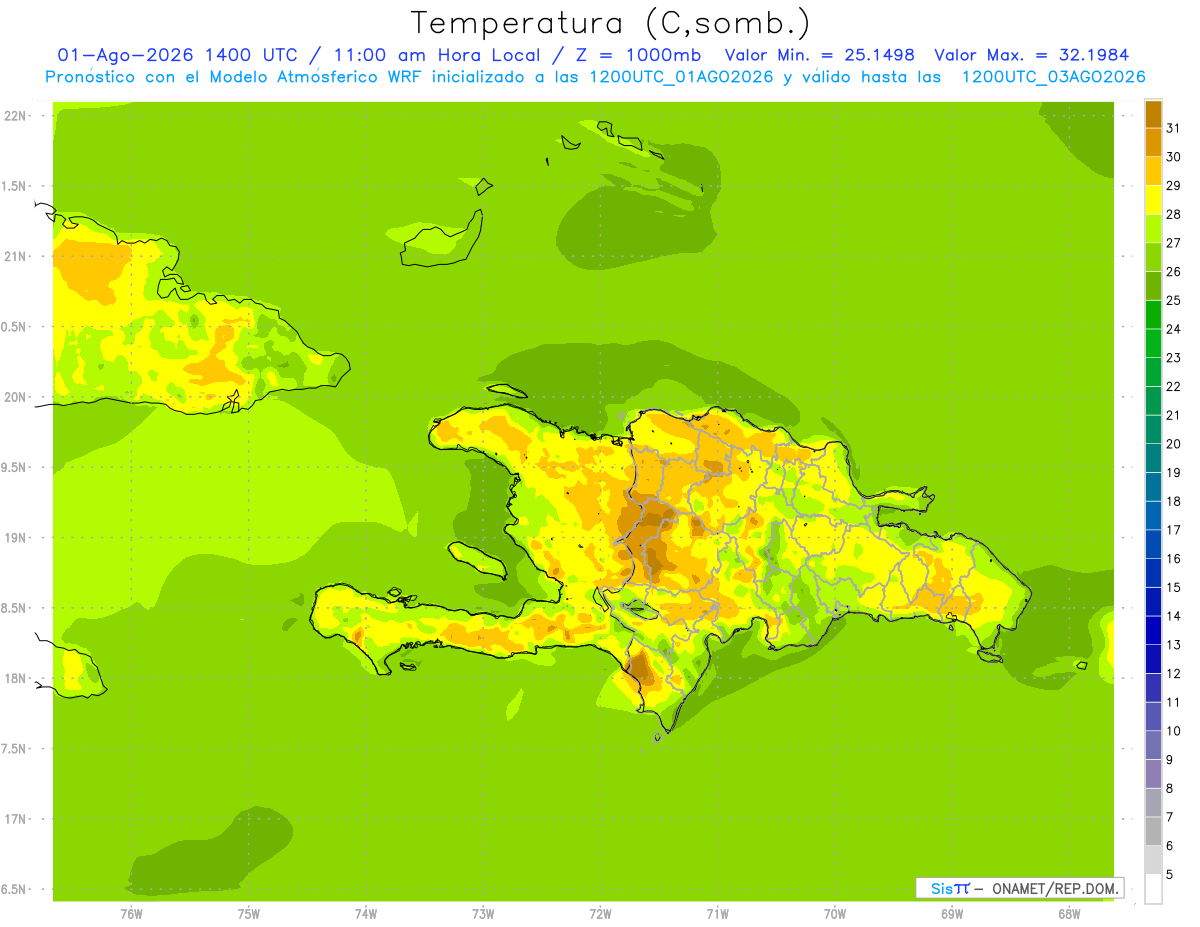The image size is (1200, 927).
Task: Click the '68W' longitude label
Action: tap(1069, 913)
